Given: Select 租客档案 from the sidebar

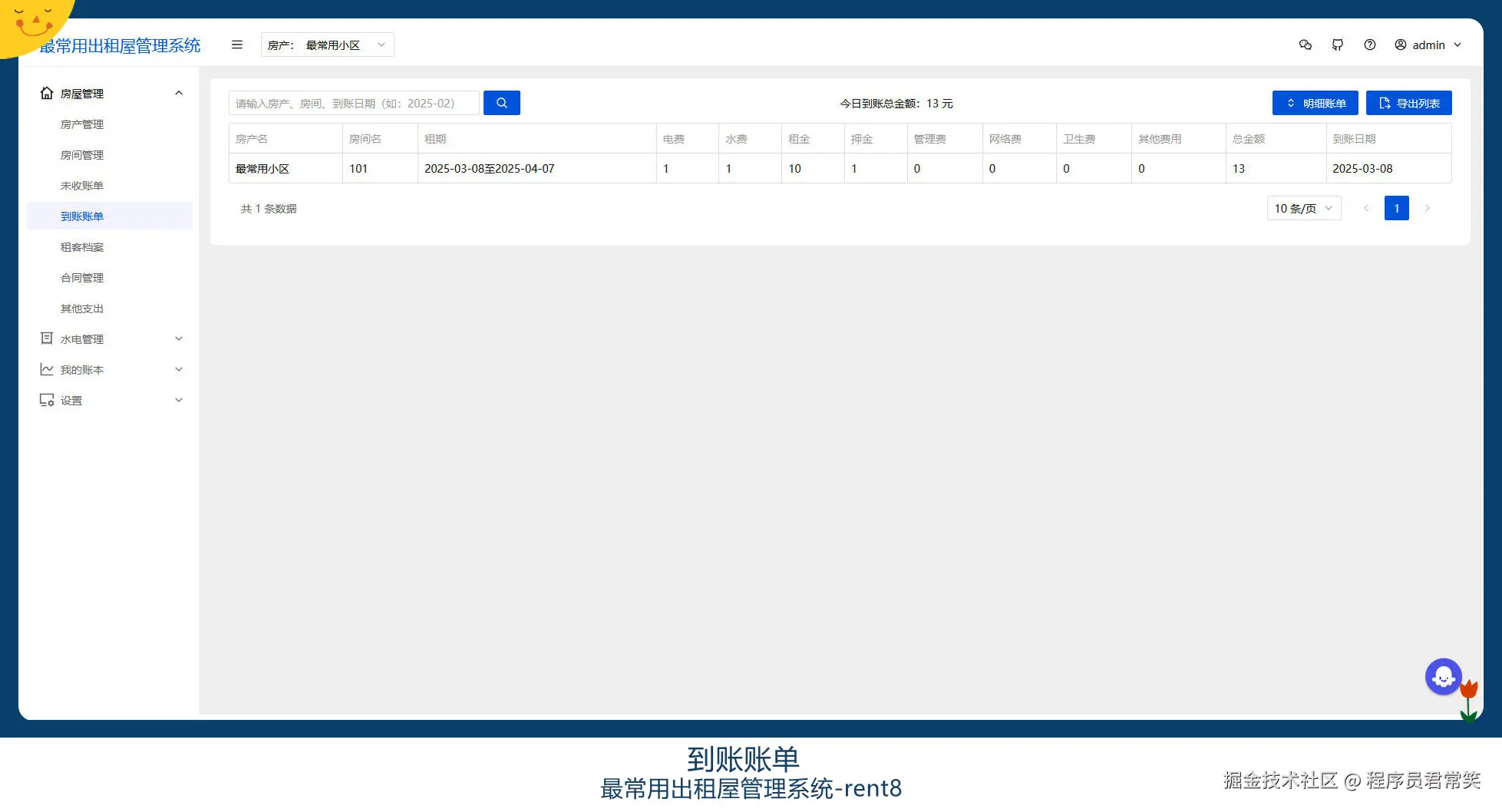Looking at the screenshot, I should coord(81,246).
